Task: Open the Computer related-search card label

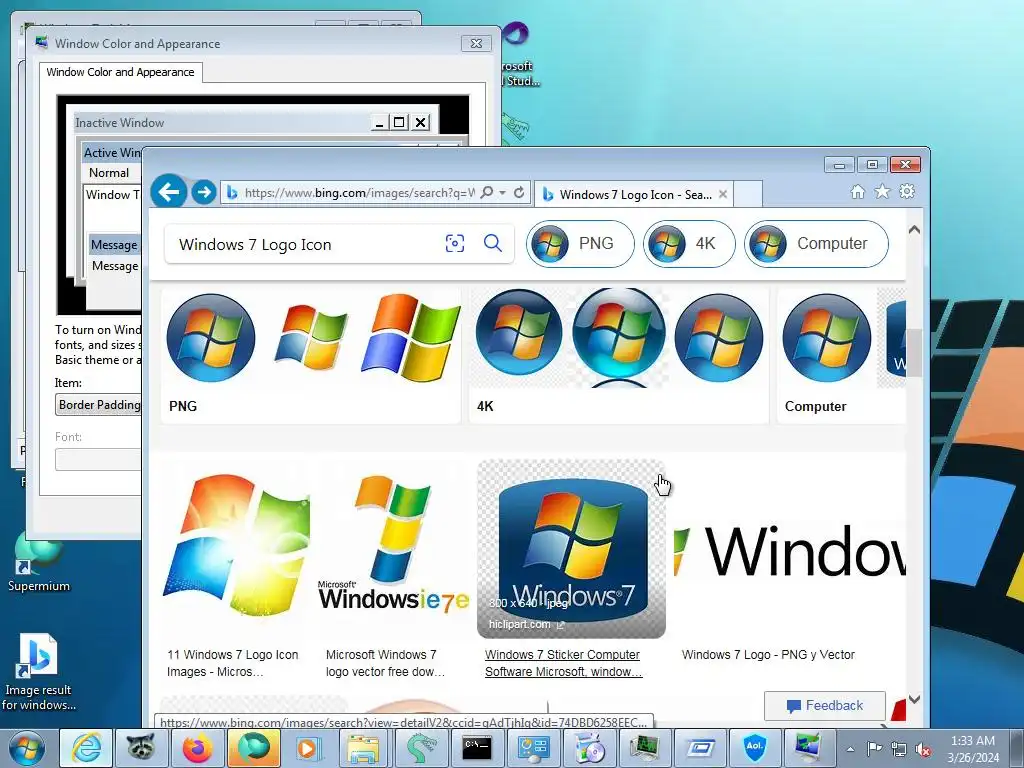Action: pos(815,406)
